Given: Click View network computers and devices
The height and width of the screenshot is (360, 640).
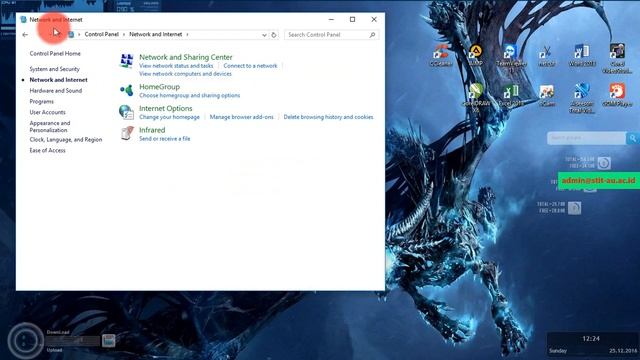Looking at the screenshot, I should click(185, 74).
